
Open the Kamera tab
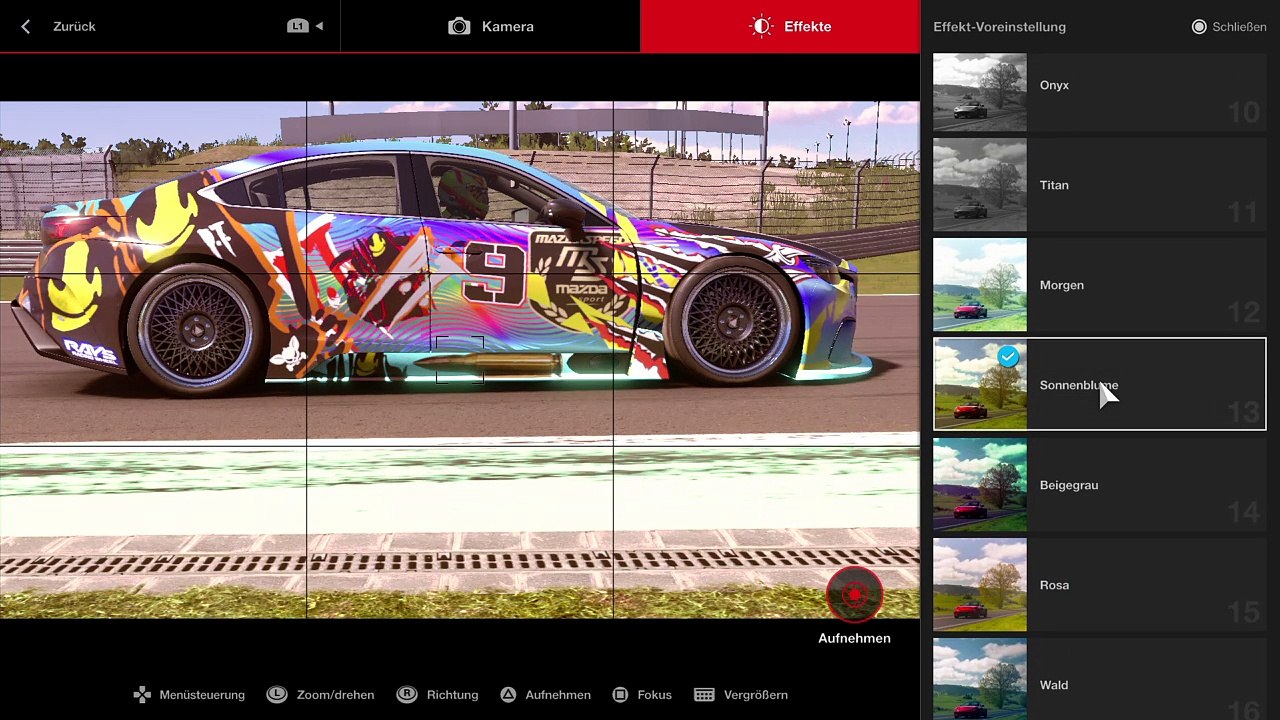490,26
